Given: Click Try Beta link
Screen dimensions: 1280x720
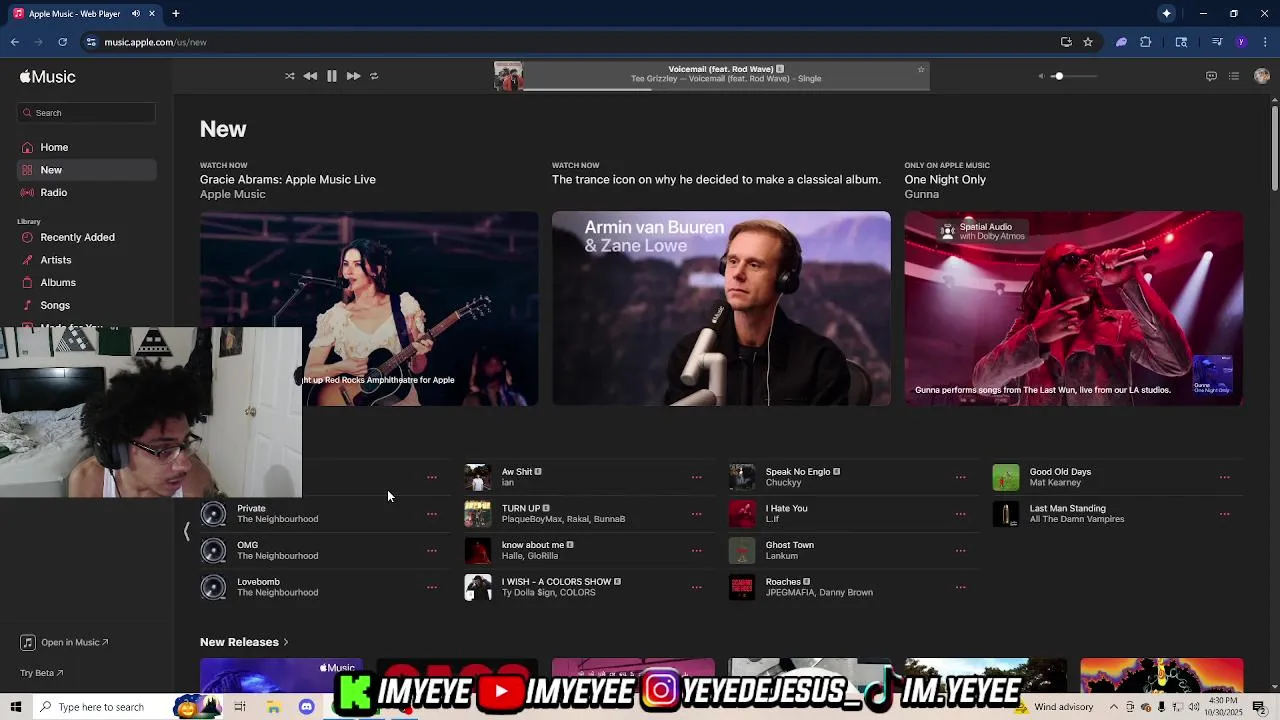Looking at the screenshot, I should [x=42, y=673].
